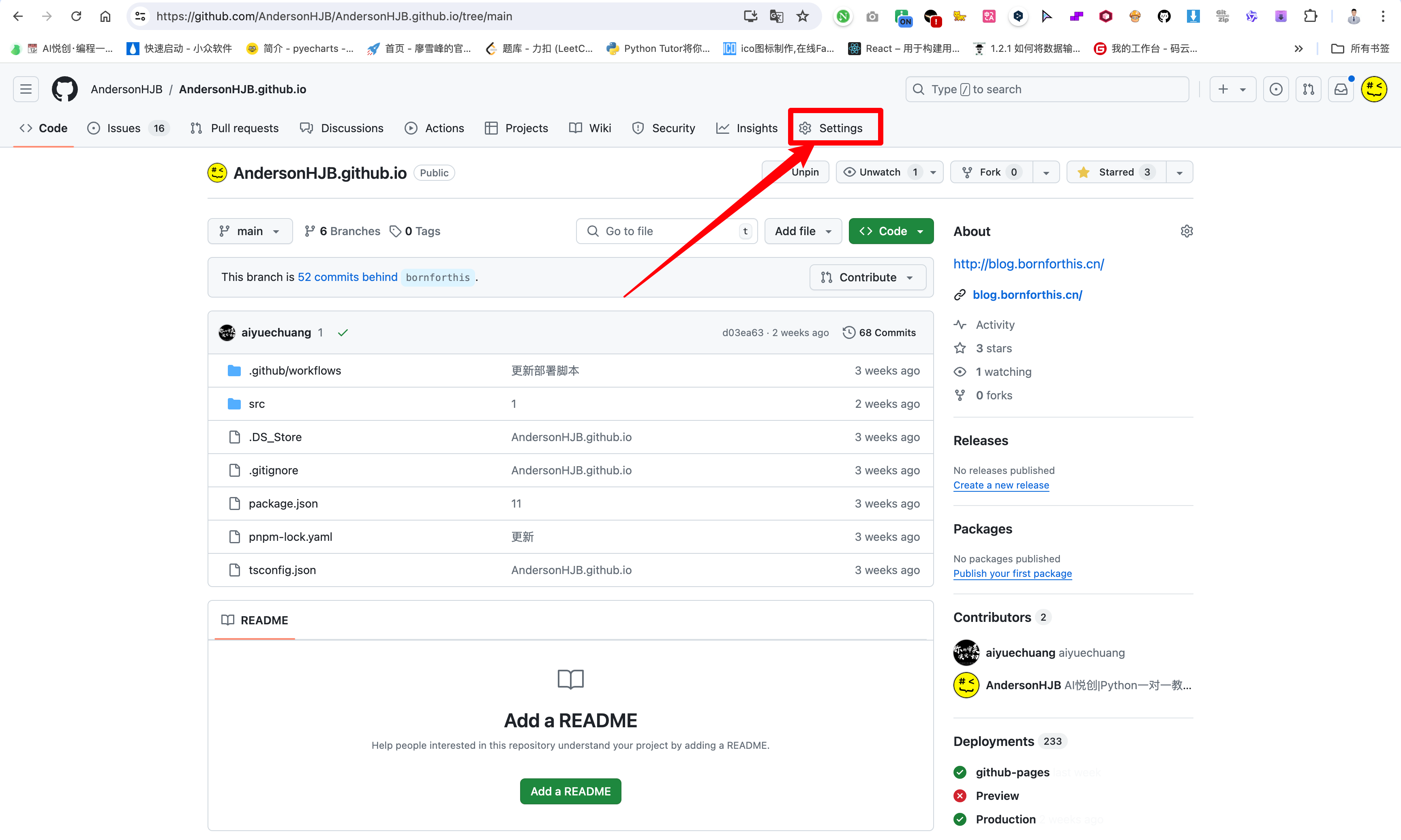Expand the Add file dropdown

803,231
